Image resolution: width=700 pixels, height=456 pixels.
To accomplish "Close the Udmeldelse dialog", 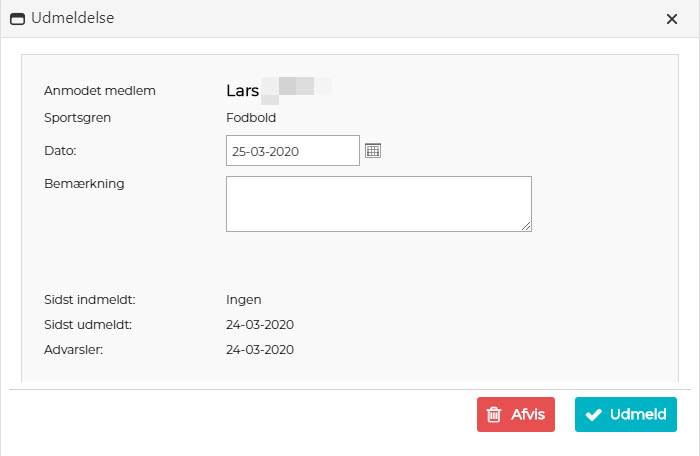I will click(671, 18).
